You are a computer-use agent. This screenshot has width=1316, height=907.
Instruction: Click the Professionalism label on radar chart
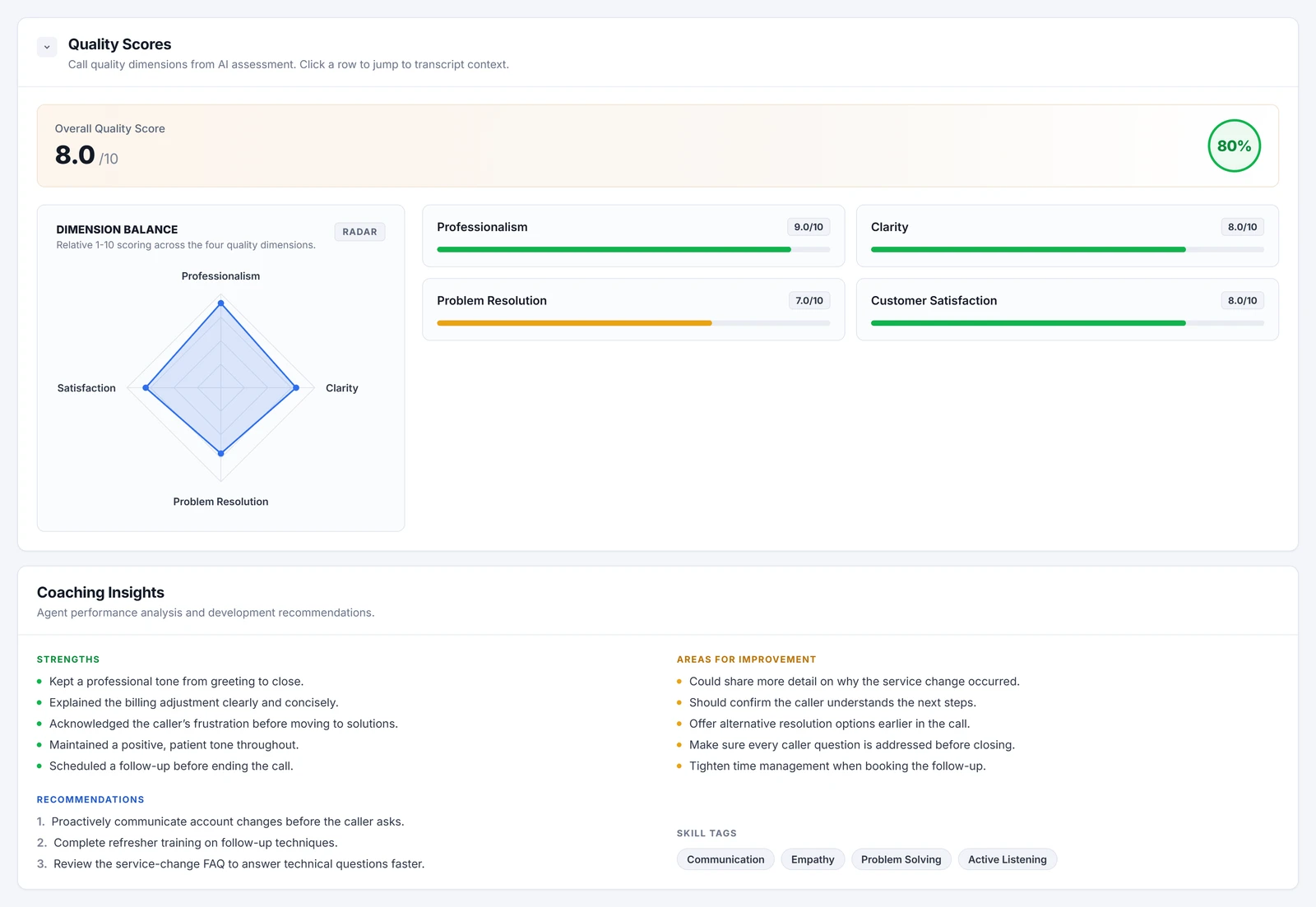pos(220,276)
